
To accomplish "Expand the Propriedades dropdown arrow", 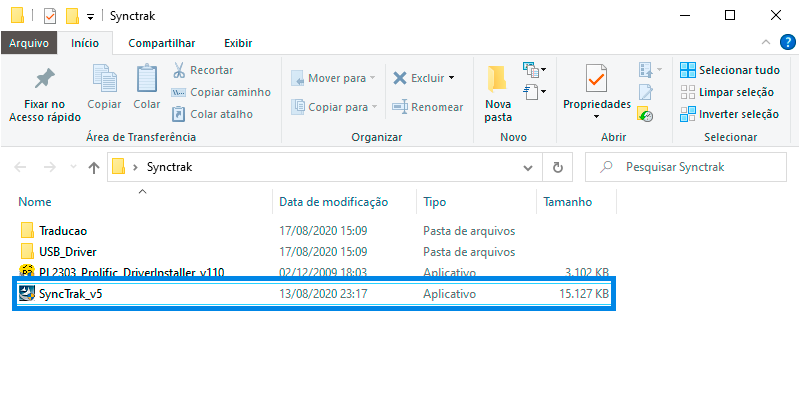I will point(596,117).
